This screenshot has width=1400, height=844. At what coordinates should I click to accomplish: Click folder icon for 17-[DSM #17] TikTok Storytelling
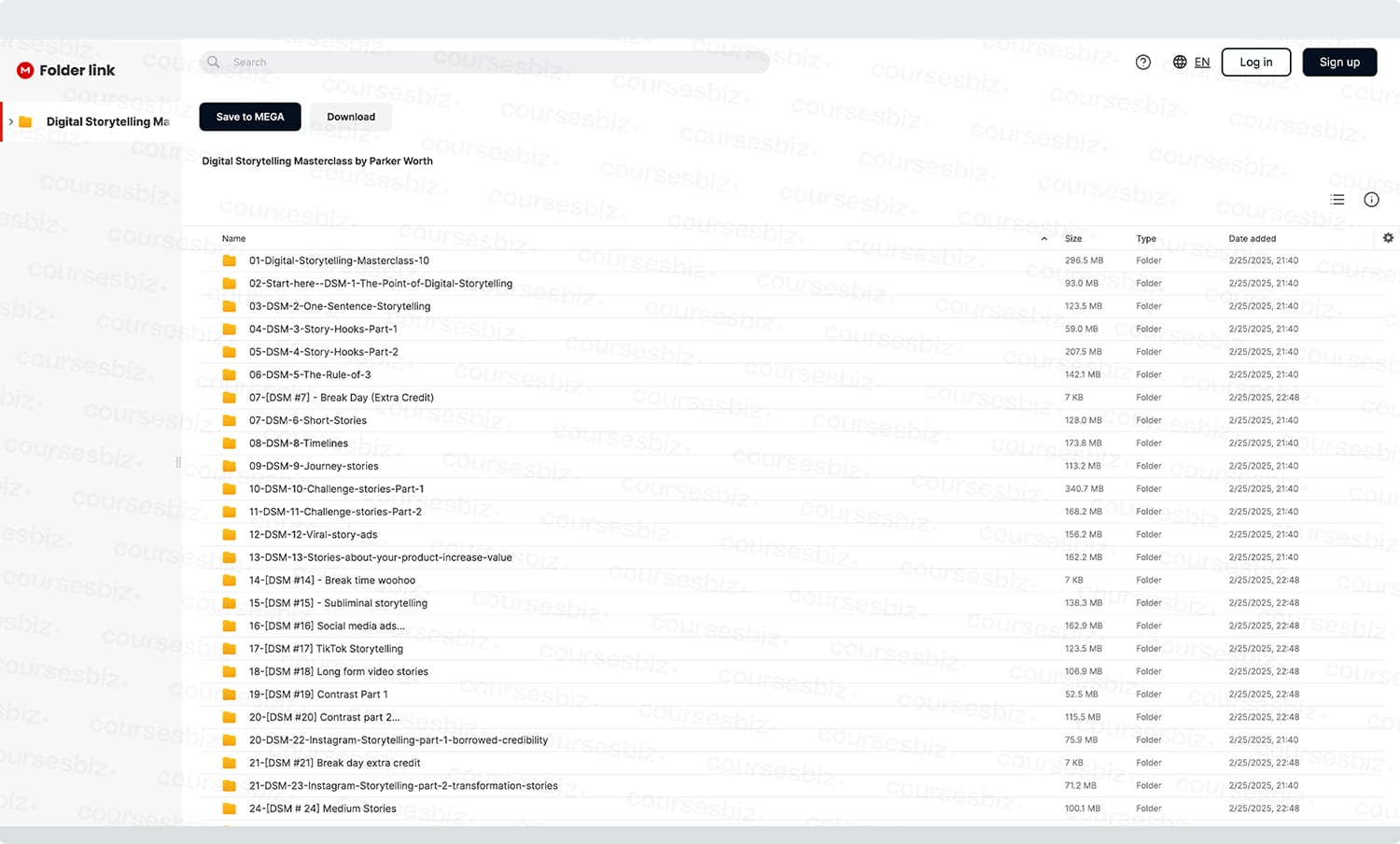click(229, 649)
